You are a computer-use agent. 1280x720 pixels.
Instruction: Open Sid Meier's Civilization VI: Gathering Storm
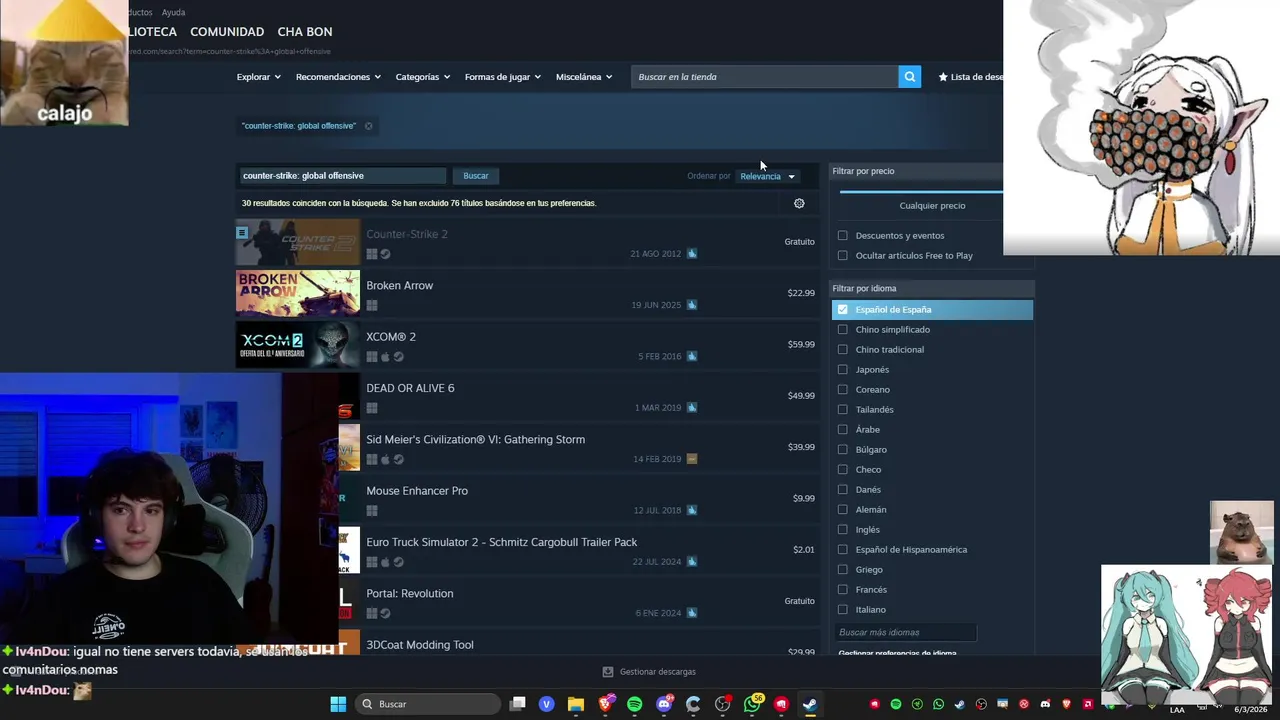pos(578,448)
